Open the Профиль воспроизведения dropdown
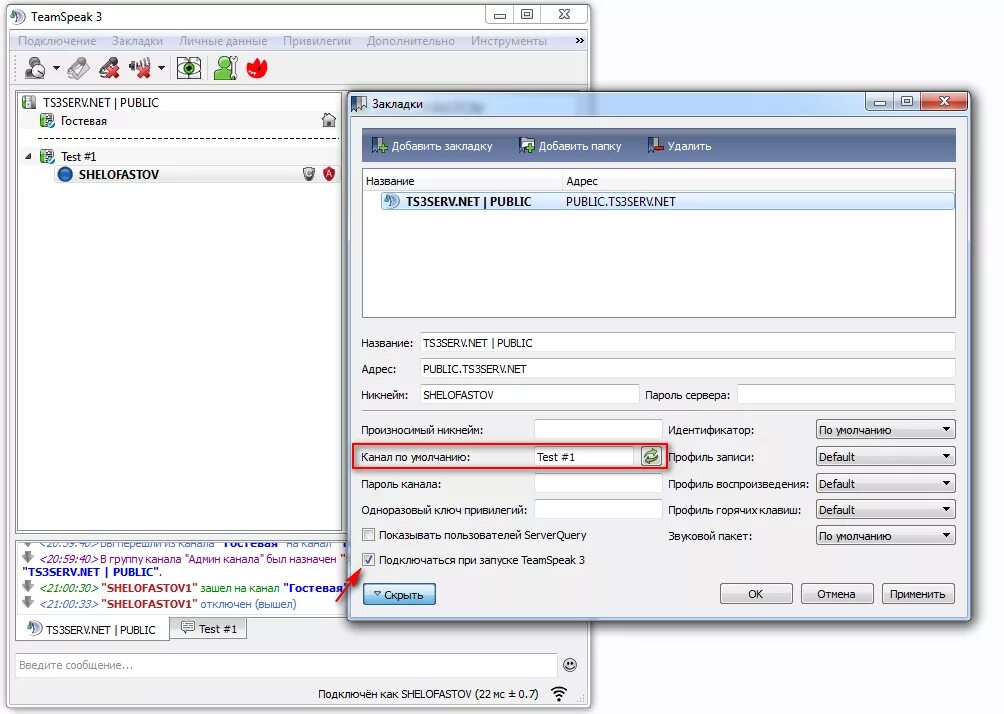This screenshot has width=1004, height=714. pos(886,483)
